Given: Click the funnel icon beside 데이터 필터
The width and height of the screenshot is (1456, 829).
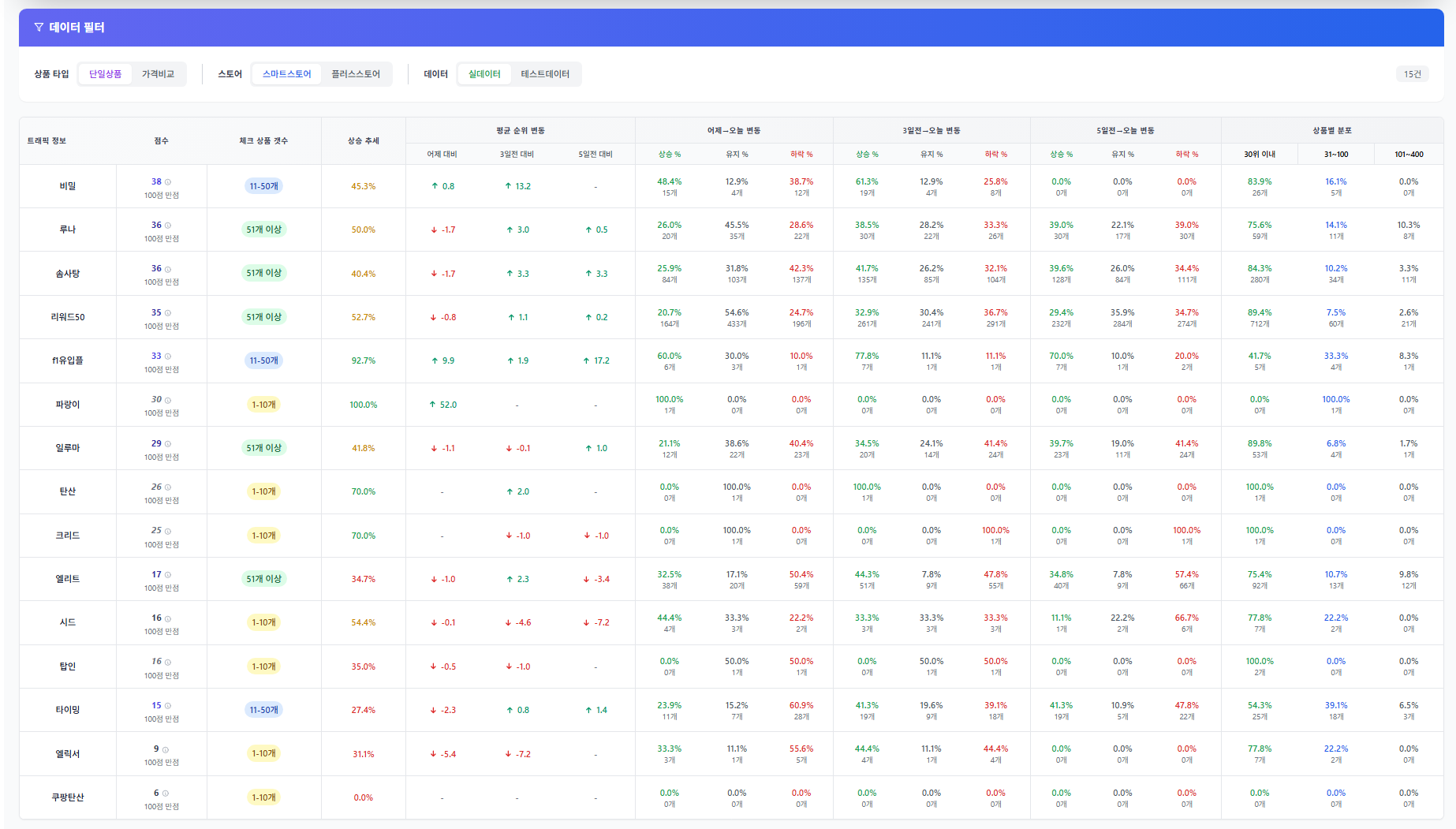Looking at the screenshot, I should 39,28.
